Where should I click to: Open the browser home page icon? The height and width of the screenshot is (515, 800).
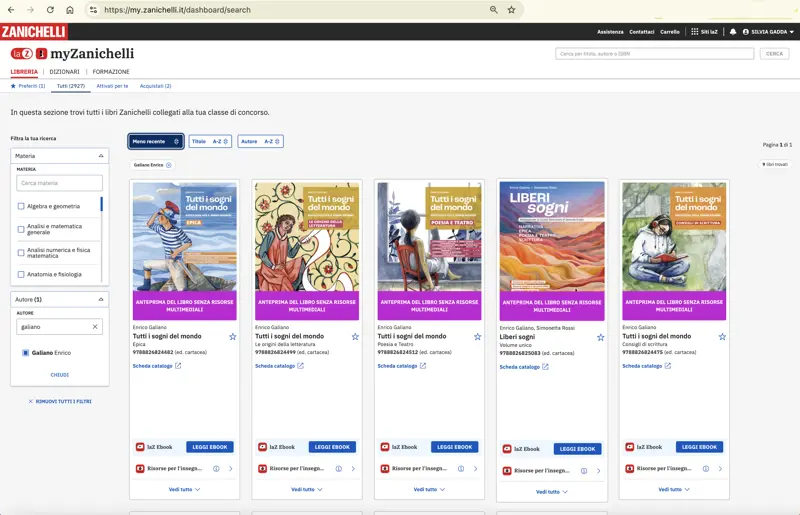pos(69,10)
